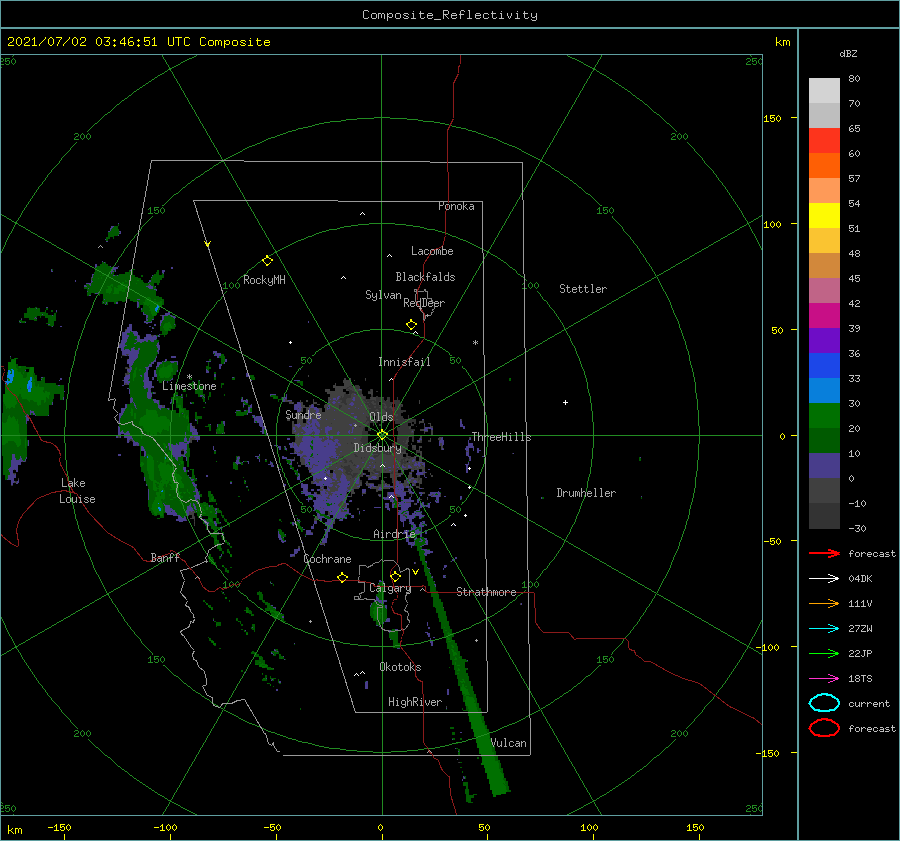The width and height of the screenshot is (900, 841).
Task: Click the Vulcan town label
Action: [x=509, y=743]
